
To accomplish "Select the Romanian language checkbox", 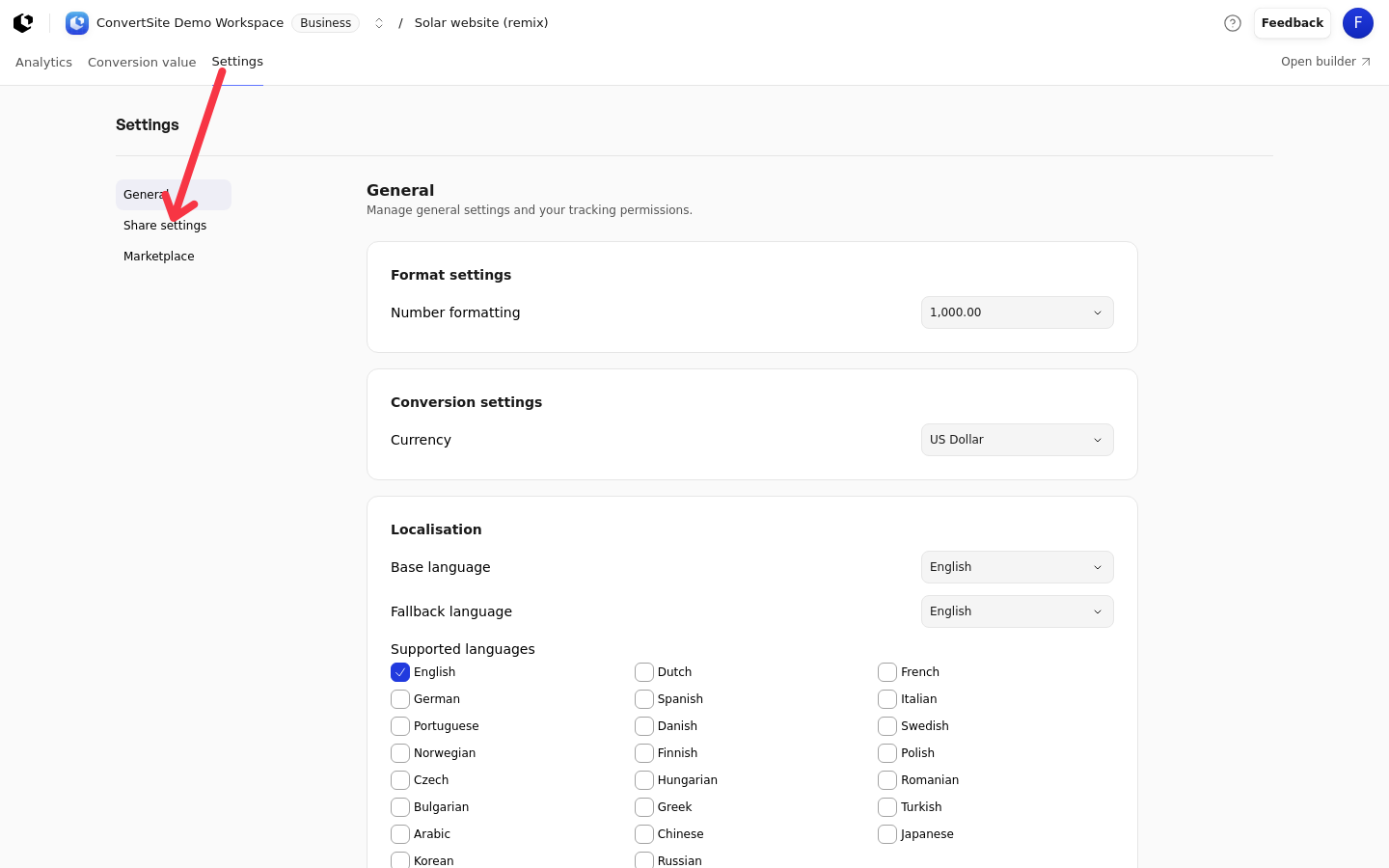I will (x=887, y=780).
